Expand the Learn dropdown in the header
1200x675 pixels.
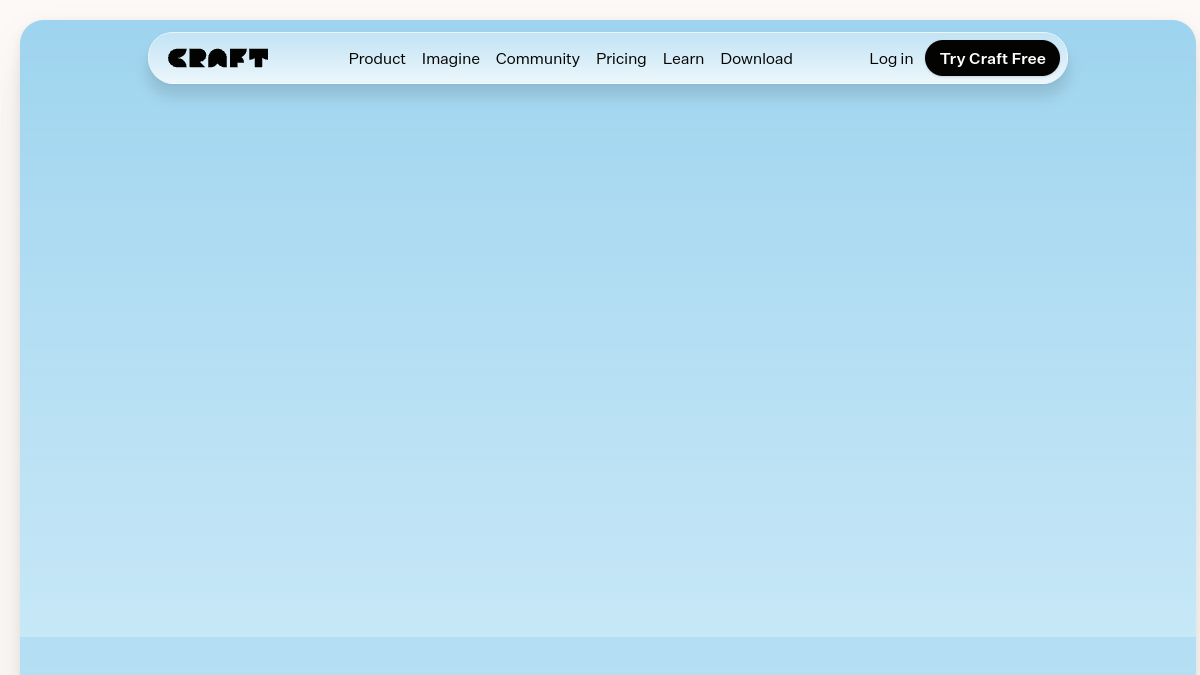(x=683, y=59)
